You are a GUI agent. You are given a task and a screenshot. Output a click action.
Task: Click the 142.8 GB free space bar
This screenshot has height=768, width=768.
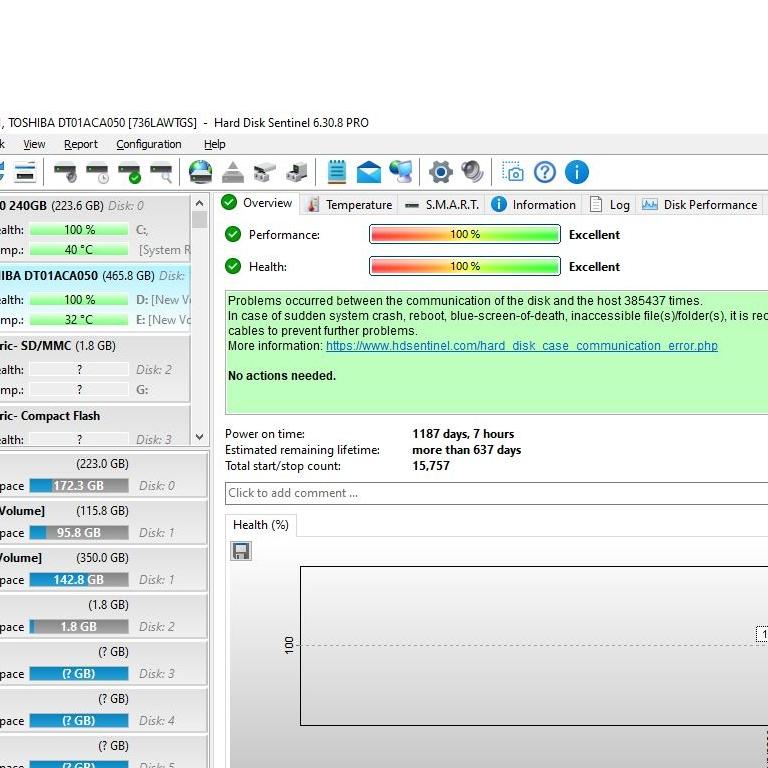click(79, 580)
